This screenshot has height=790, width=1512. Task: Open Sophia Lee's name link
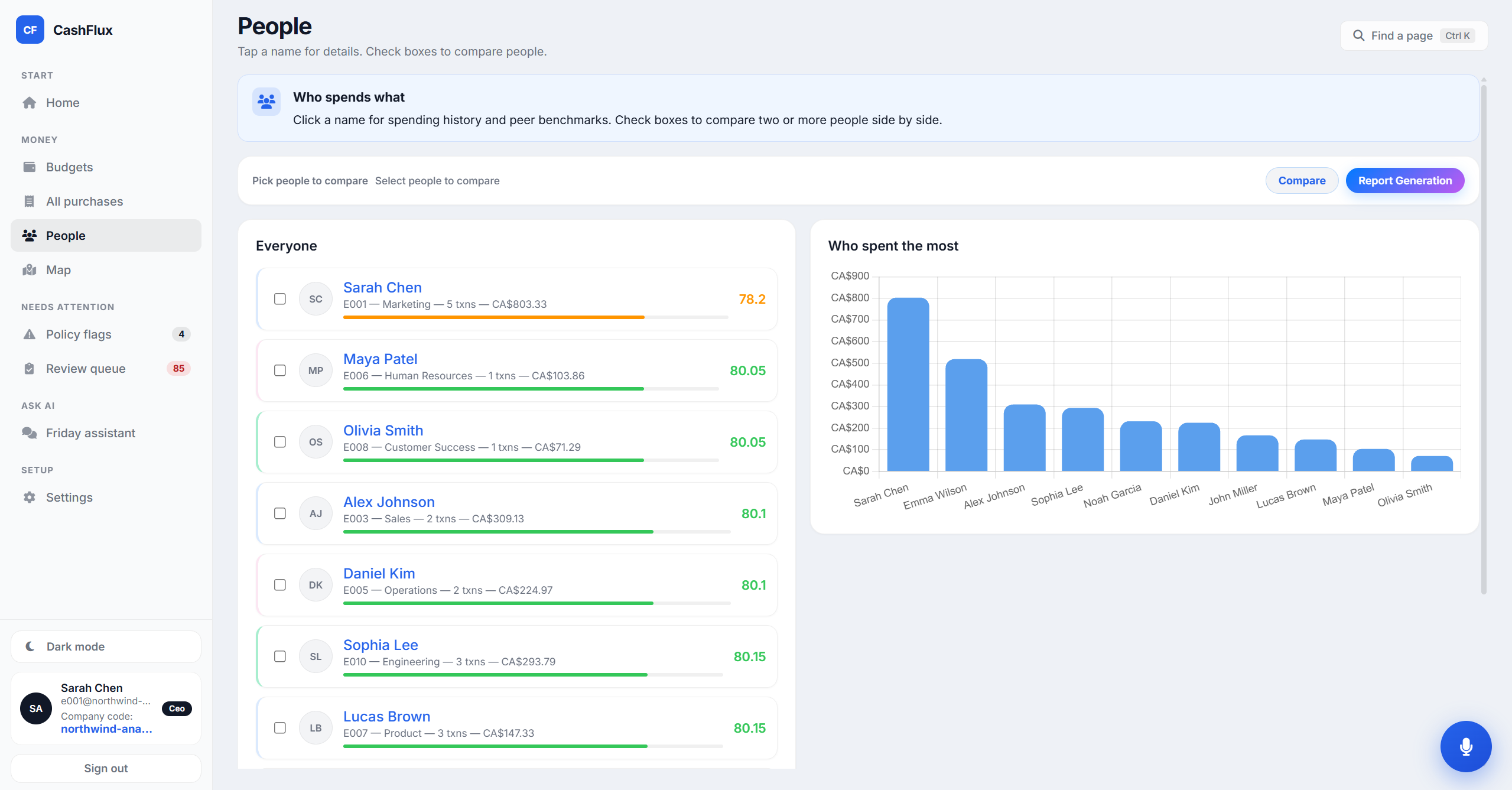(381, 645)
